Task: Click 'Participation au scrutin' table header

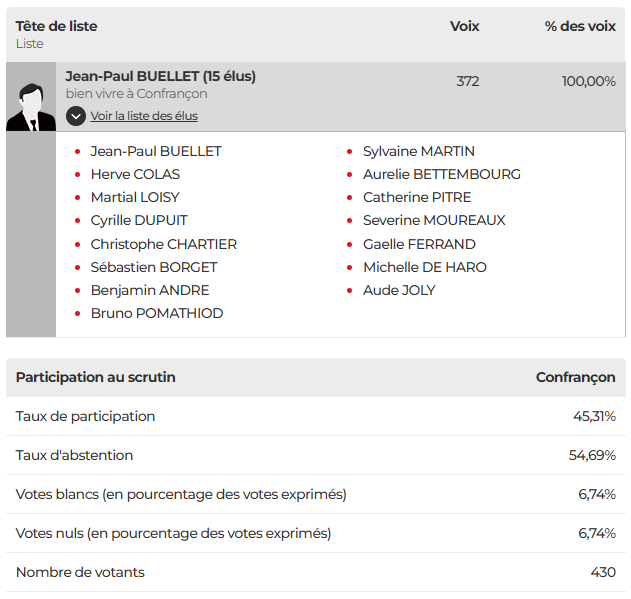Action: tap(96, 377)
